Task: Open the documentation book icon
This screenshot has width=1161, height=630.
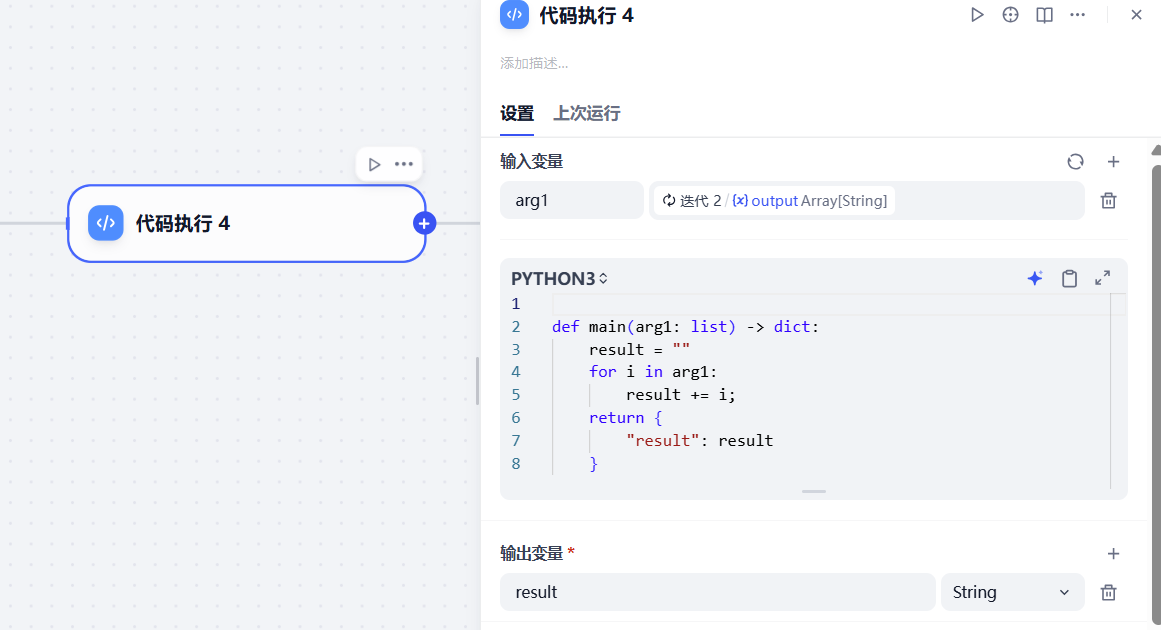Action: (x=1044, y=15)
